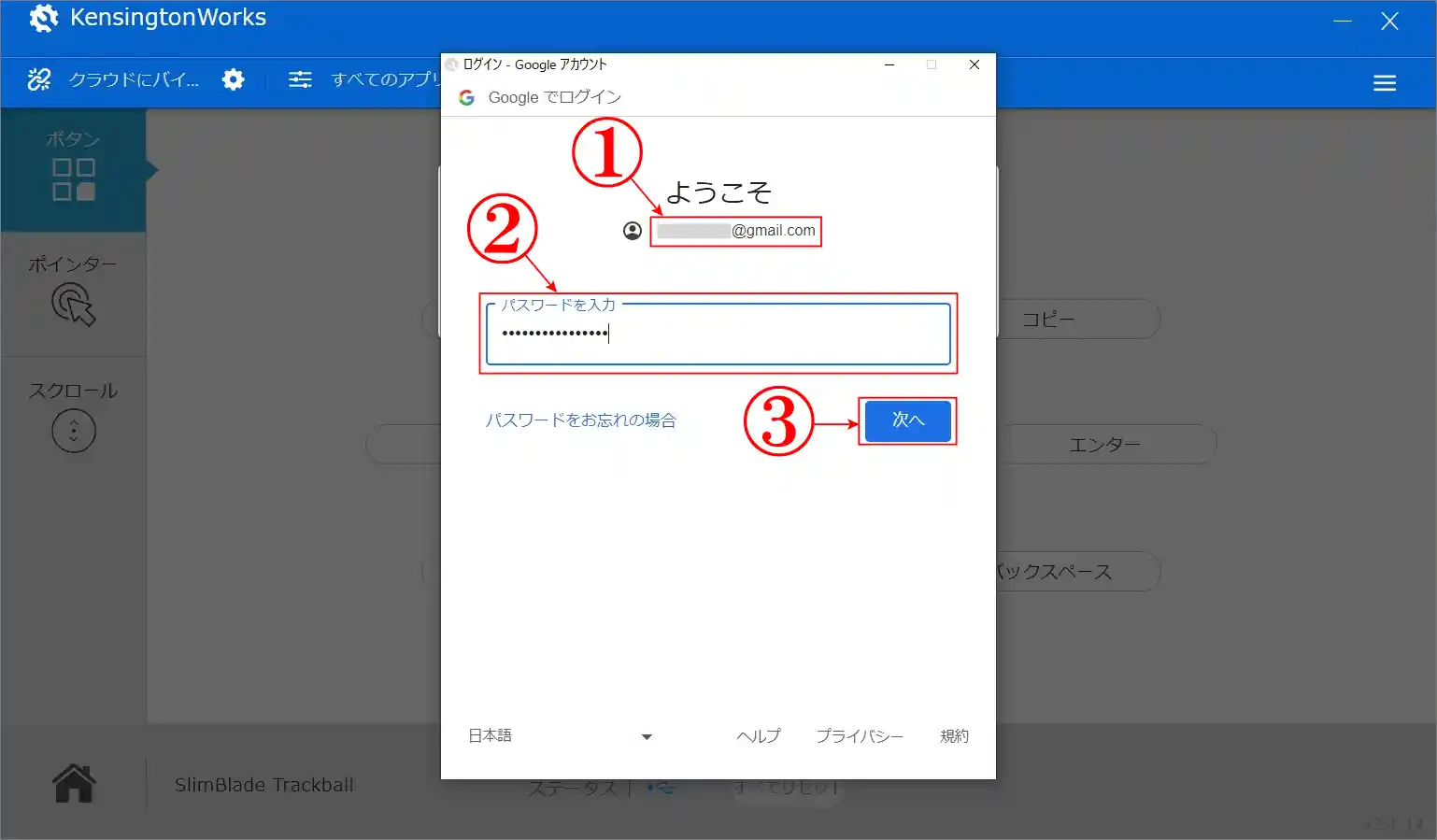This screenshot has width=1437, height=840.
Task: Click the コピー button in KensingtonWorks
Action: [x=1078, y=320]
